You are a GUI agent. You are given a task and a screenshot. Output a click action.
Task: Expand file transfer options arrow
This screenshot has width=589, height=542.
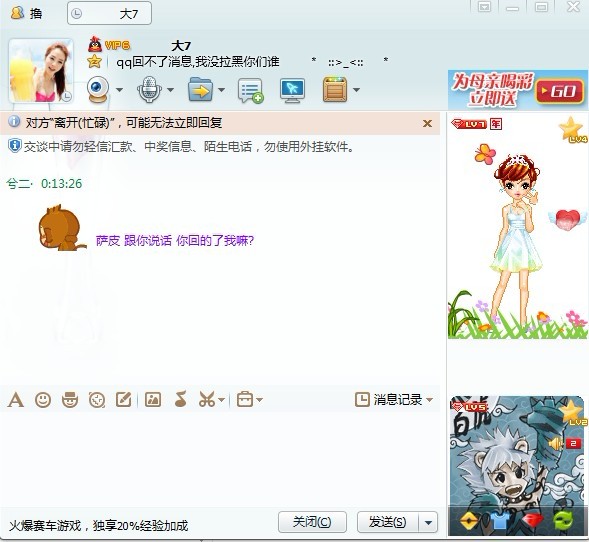222,90
